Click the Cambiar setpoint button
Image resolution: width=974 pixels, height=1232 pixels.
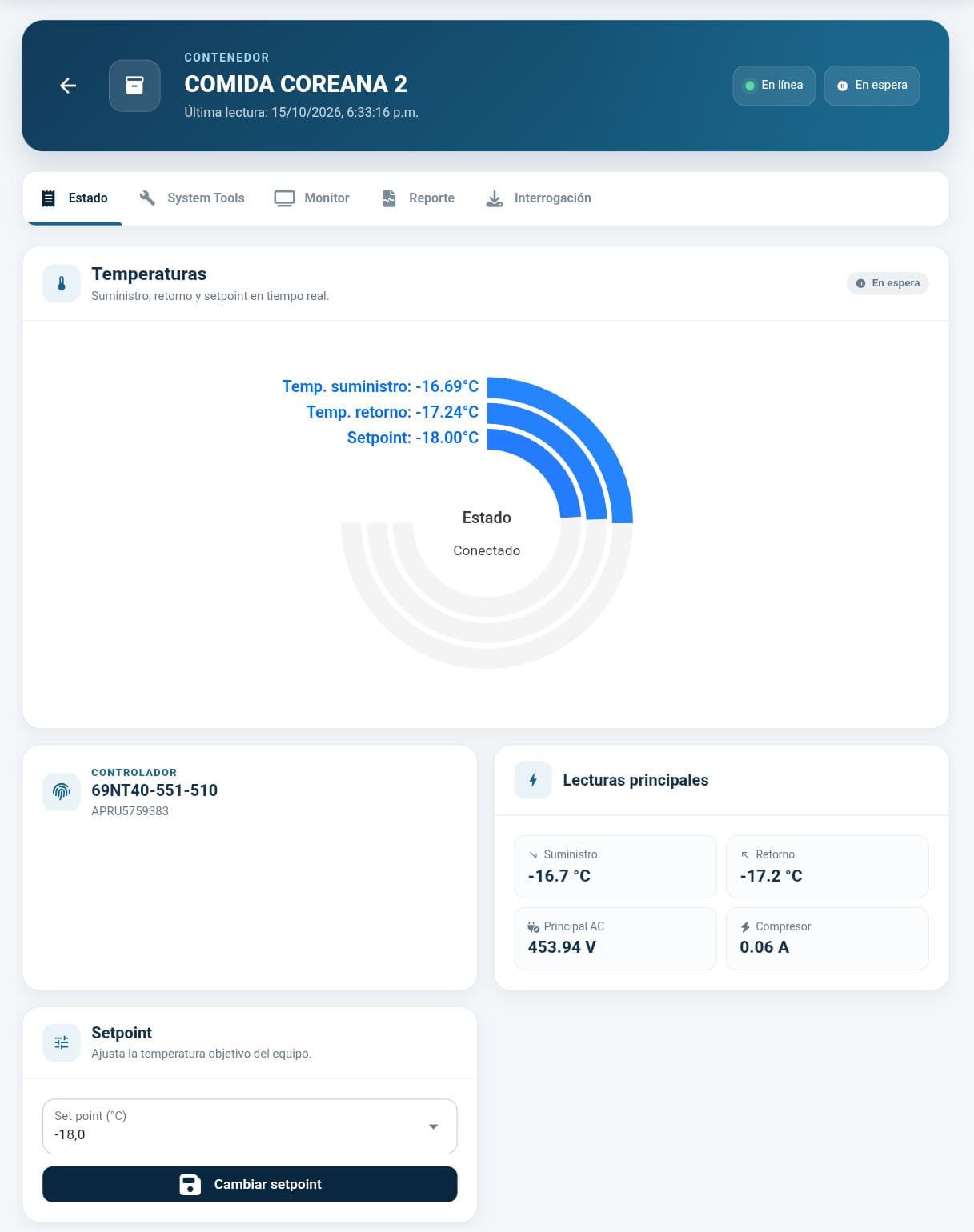coord(250,1184)
